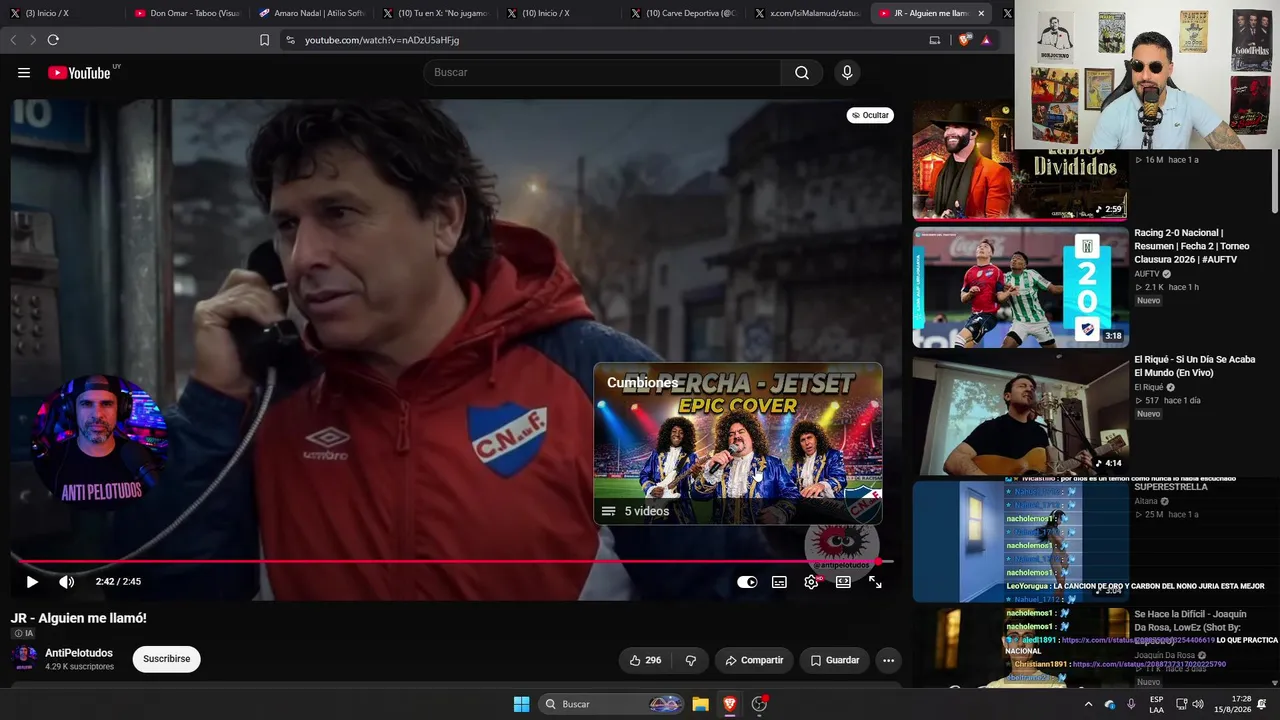The image size is (1280, 720).
Task: Switch to the x.com/IsiMalamud tab
Action: click(808, 13)
